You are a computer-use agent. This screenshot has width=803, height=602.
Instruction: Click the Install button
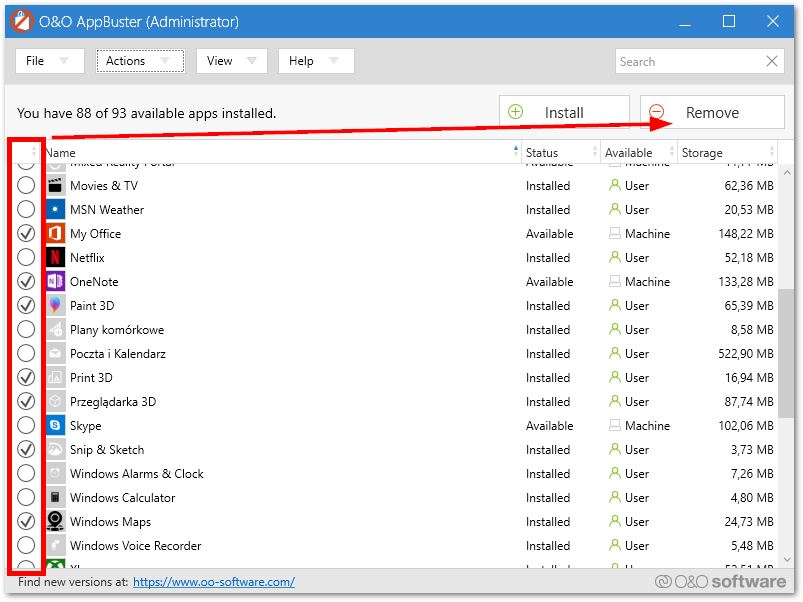click(564, 112)
